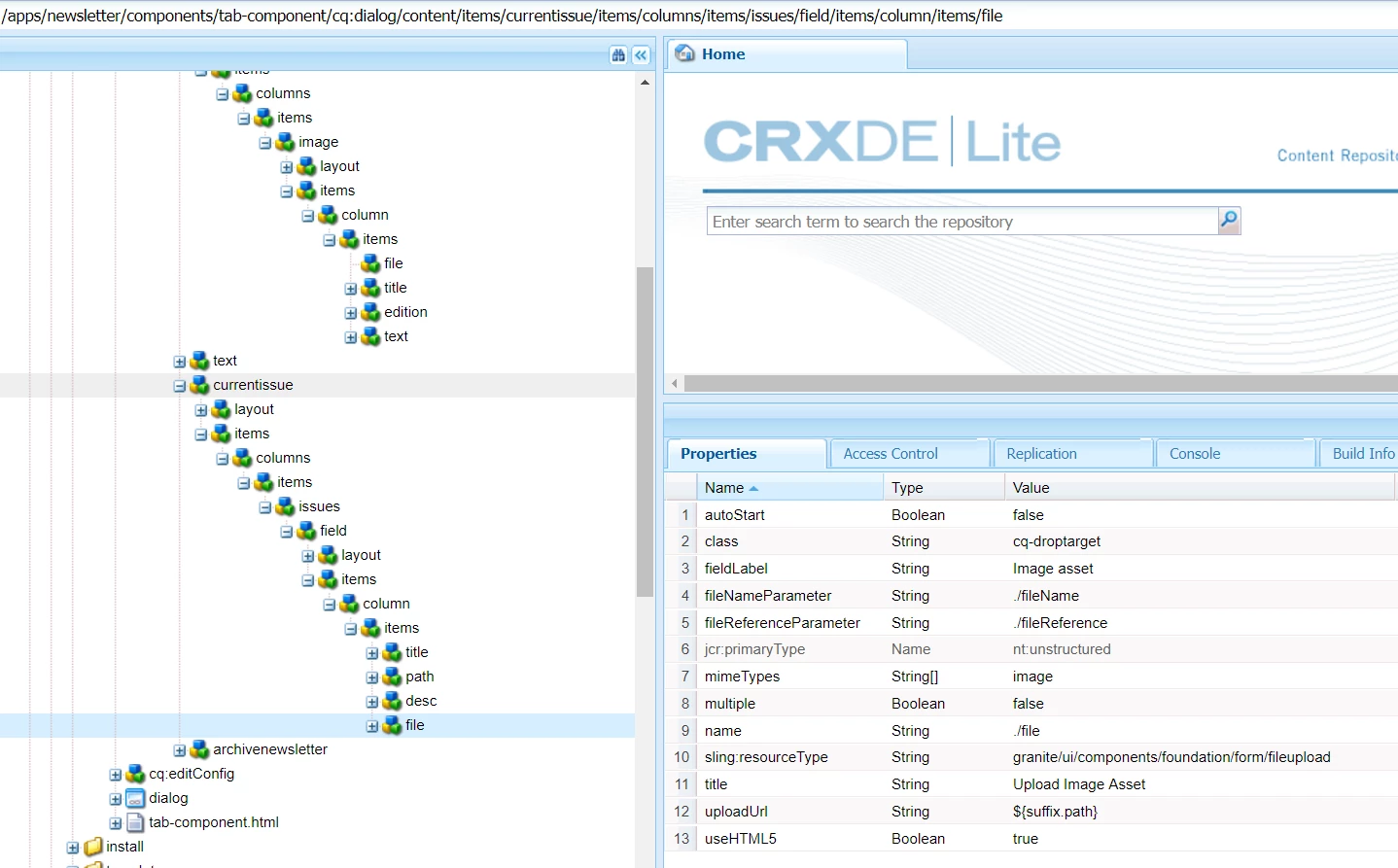Collapse the image node
Screen dimensions: 1398x868
265,143
